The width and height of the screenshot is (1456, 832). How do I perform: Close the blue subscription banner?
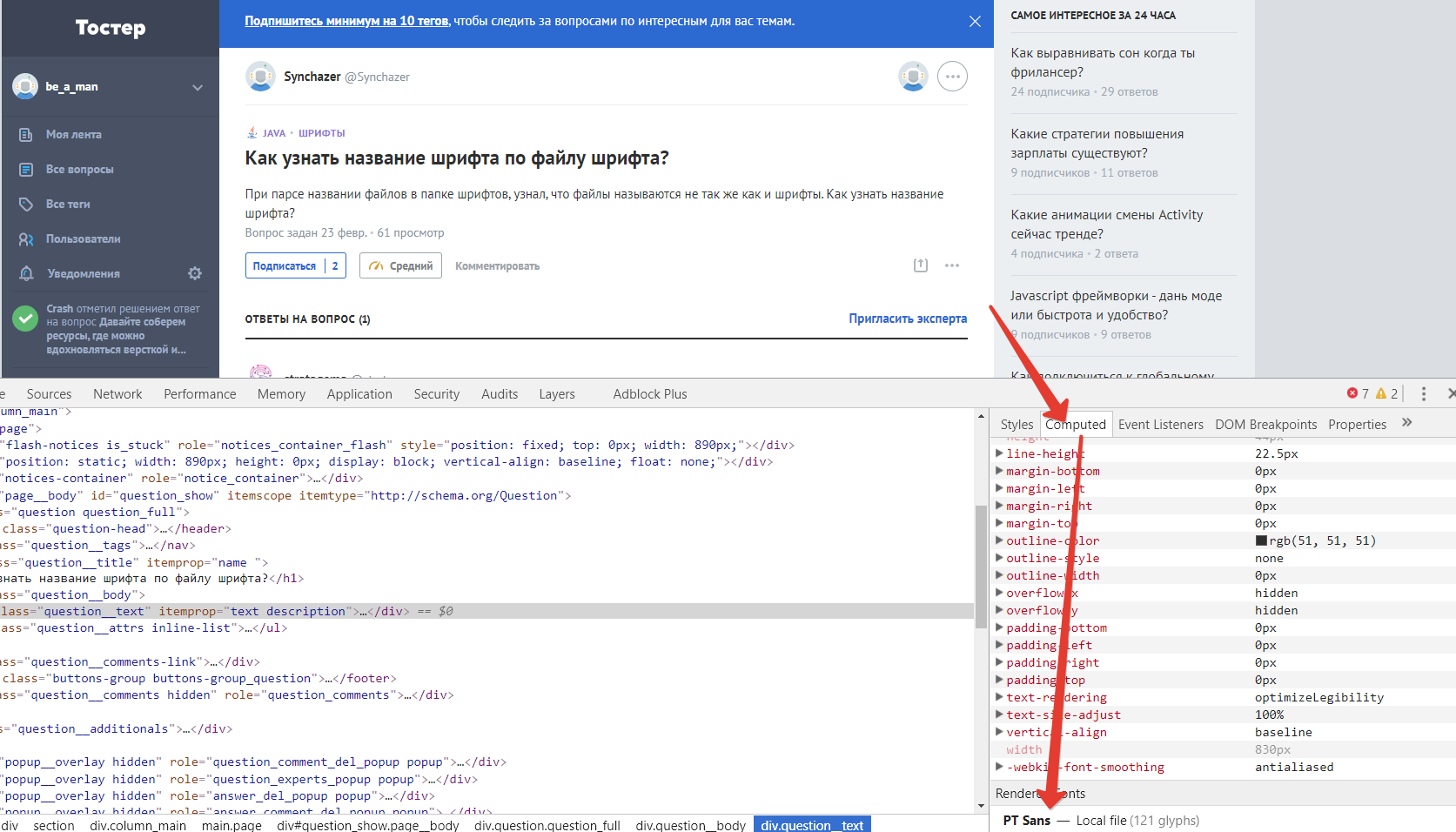[975, 22]
